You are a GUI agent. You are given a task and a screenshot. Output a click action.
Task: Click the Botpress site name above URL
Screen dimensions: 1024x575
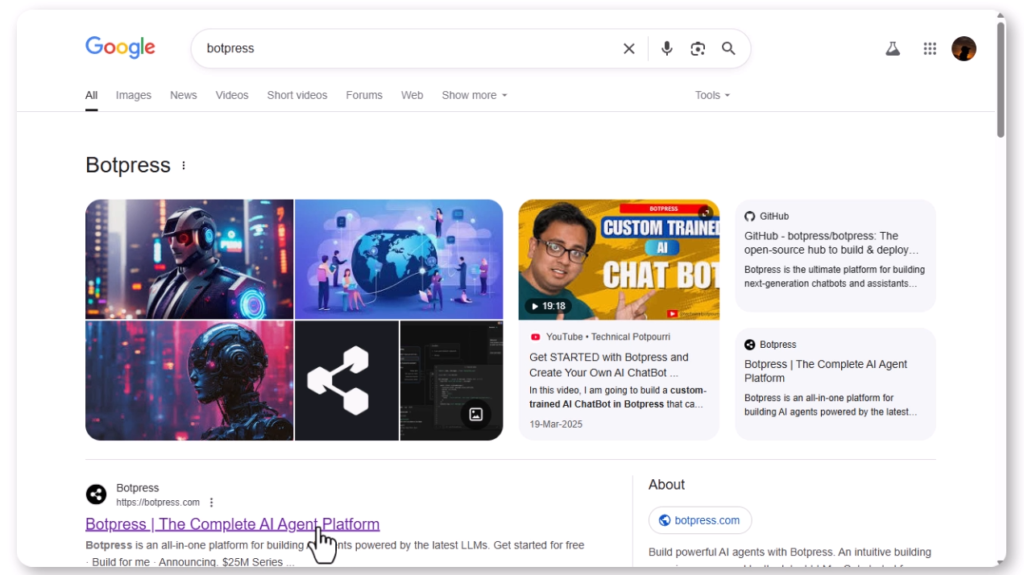click(x=137, y=488)
